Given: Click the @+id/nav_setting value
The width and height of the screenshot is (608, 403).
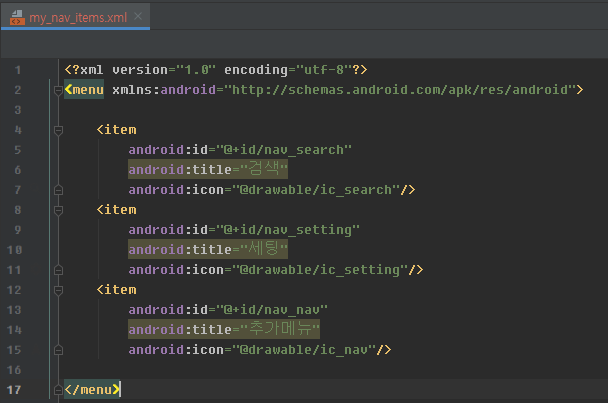Looking at the screenshot, I should coord(288,230).
